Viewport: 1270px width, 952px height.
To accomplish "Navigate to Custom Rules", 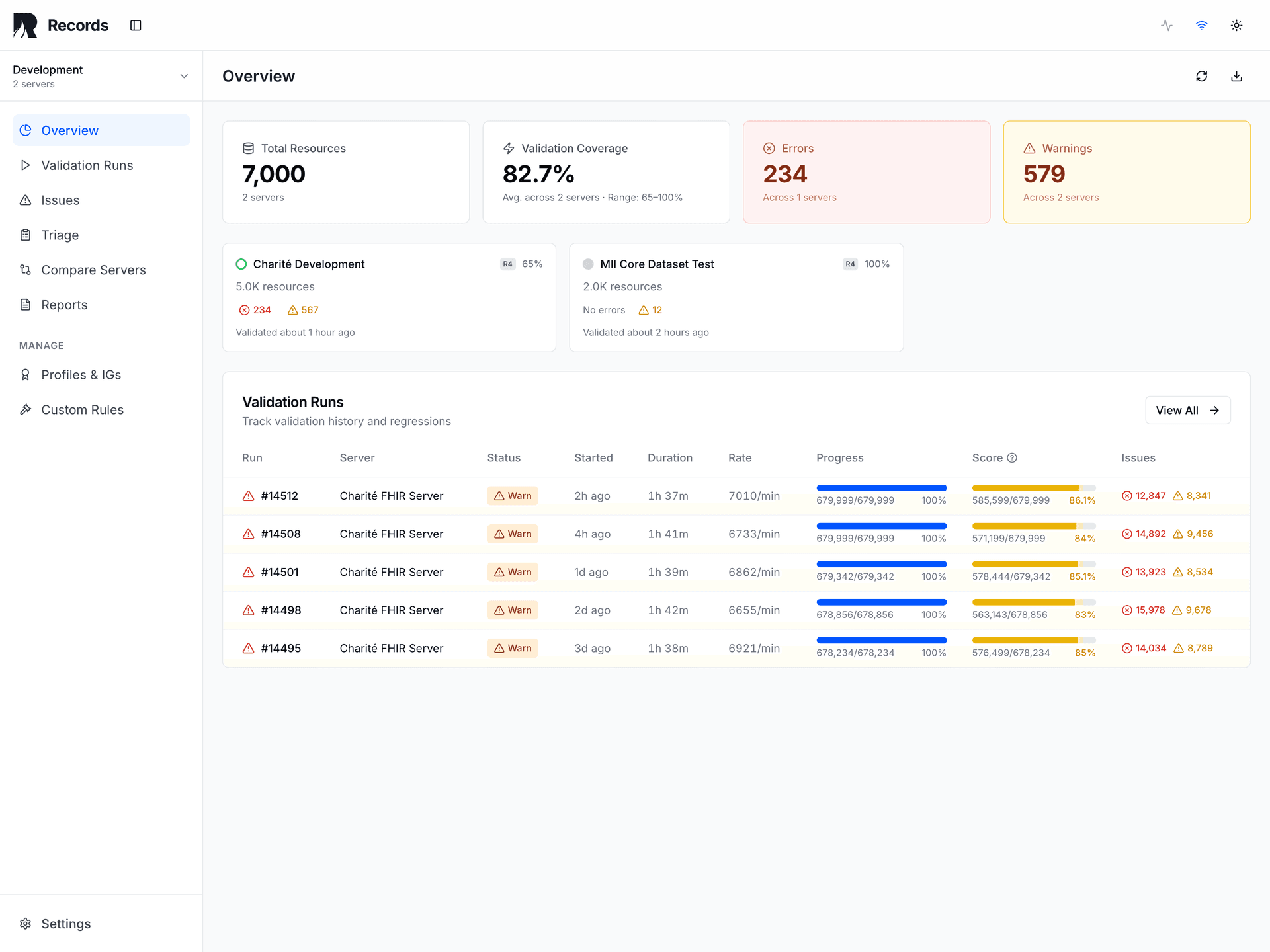I will (x=82, y=409).
